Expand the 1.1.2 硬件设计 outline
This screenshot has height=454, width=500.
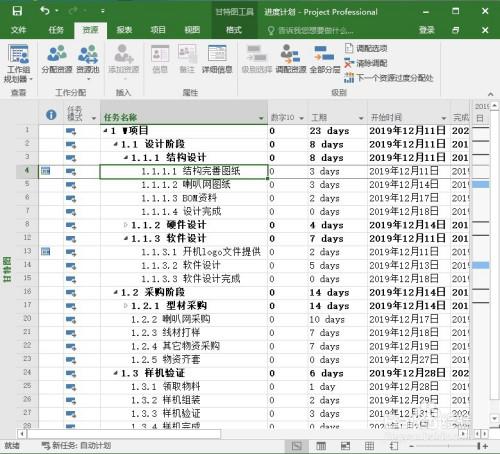(126, 225)
